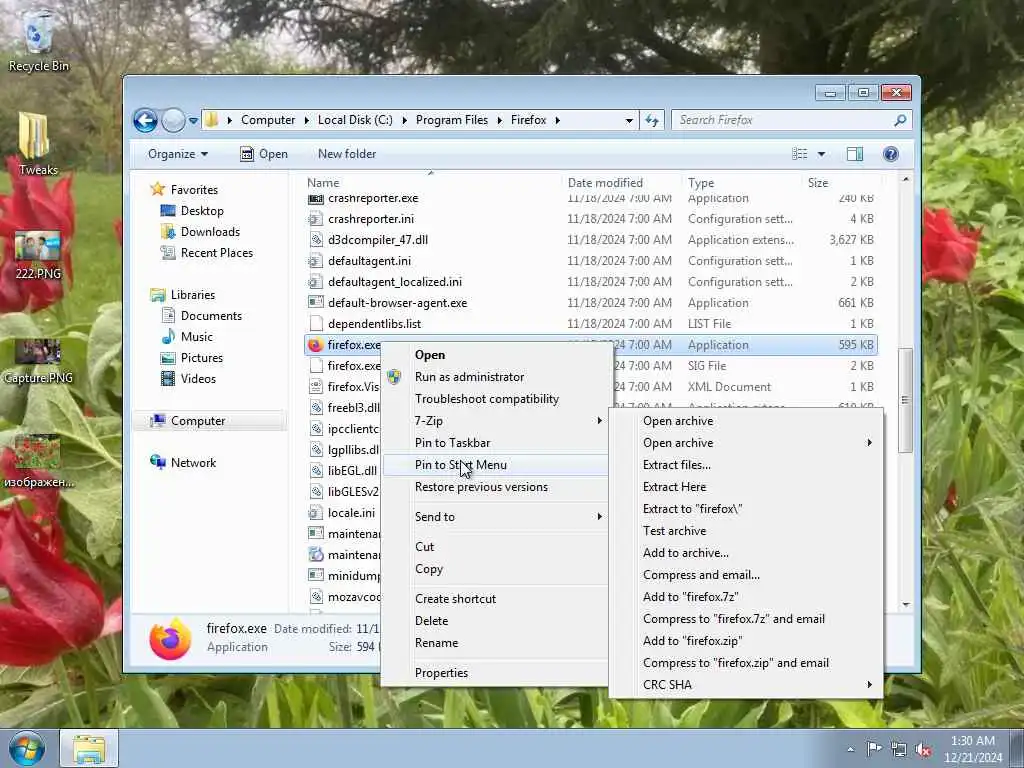Click the refresh icon beside address bar
The image size is (1024, 768).
pyautogui.click(x=652, y=120)
